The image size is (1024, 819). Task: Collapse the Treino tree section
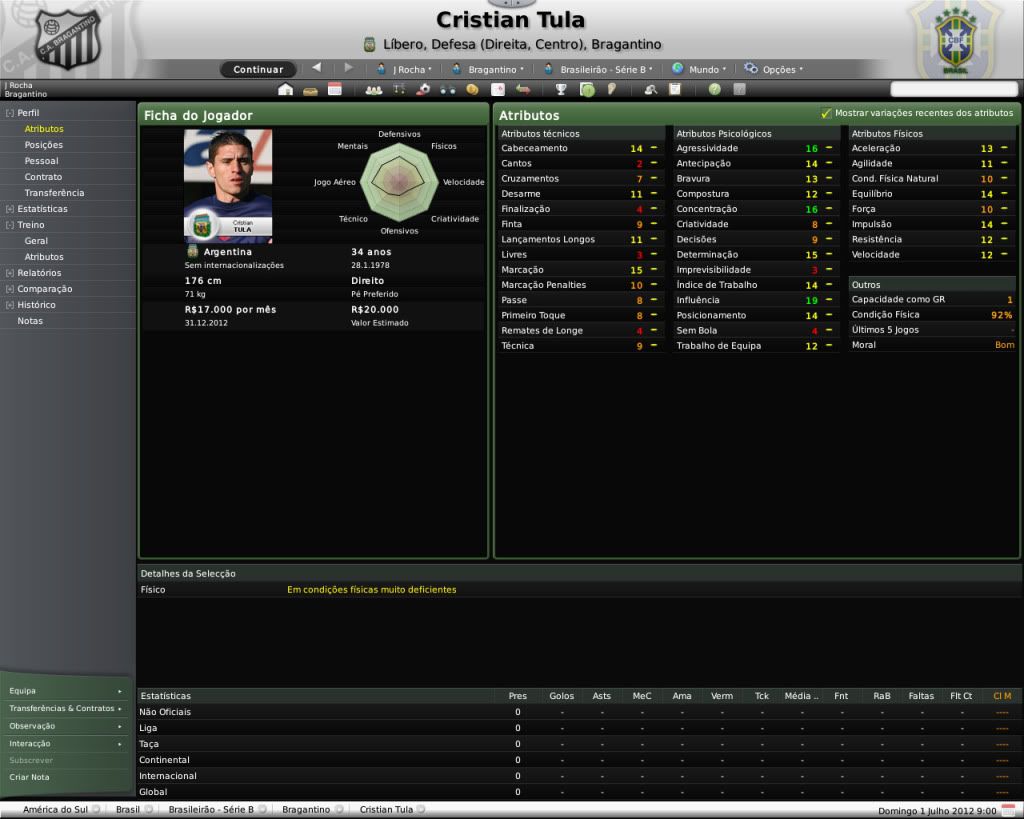[10, 225]
